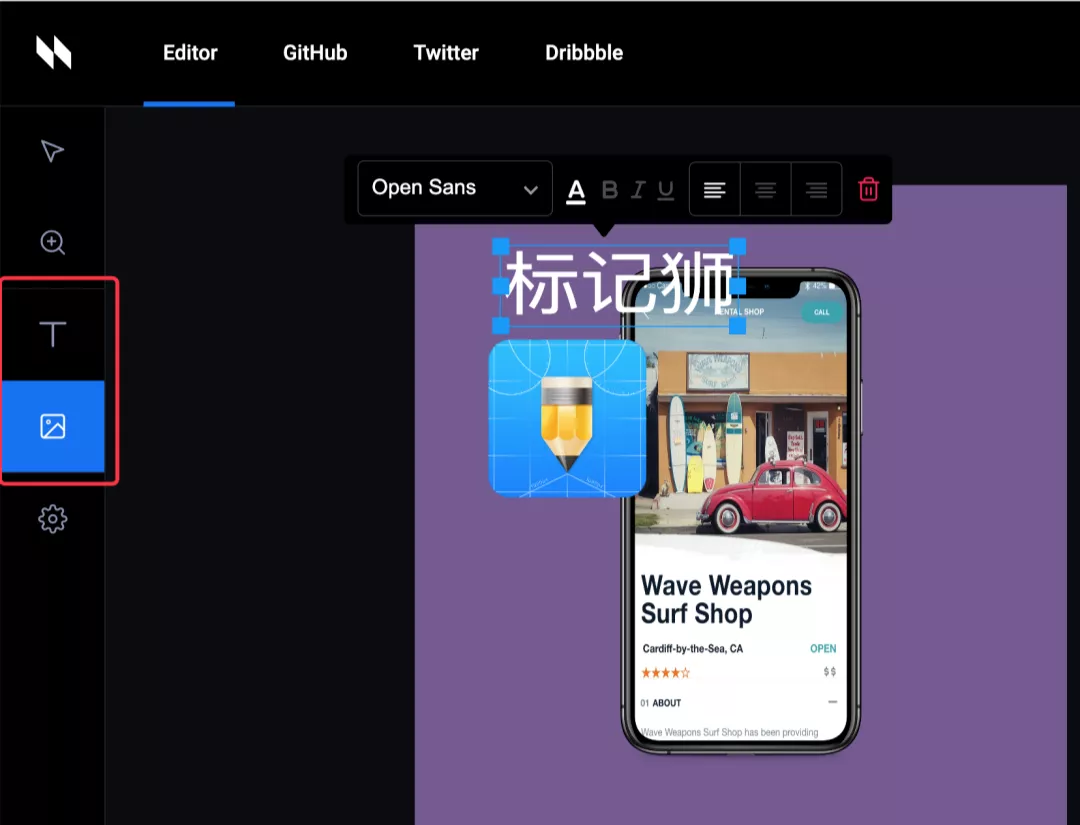Open the text color picker

576,190
